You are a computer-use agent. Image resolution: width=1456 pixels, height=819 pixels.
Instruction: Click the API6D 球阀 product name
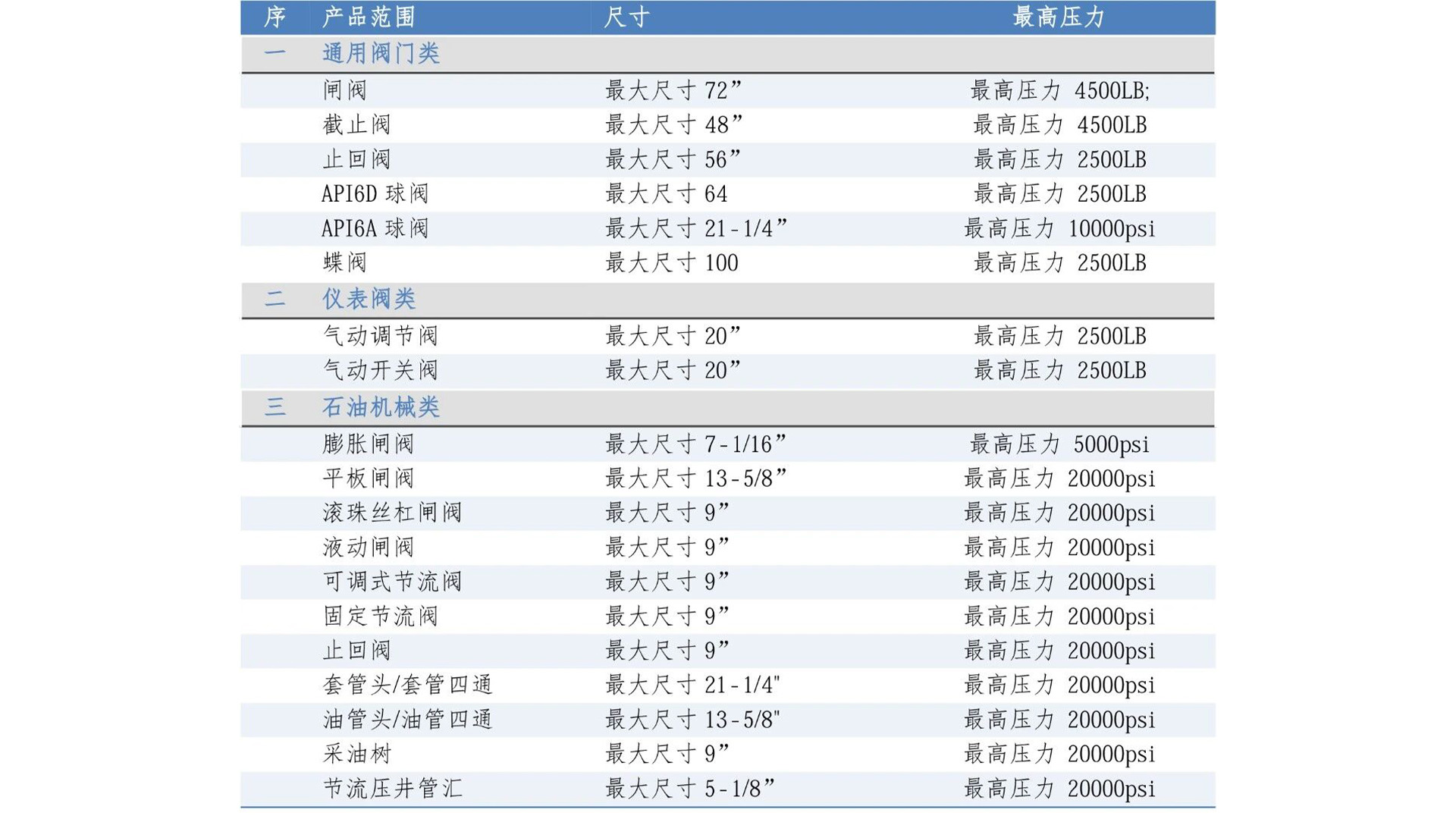tap(375, 194)
